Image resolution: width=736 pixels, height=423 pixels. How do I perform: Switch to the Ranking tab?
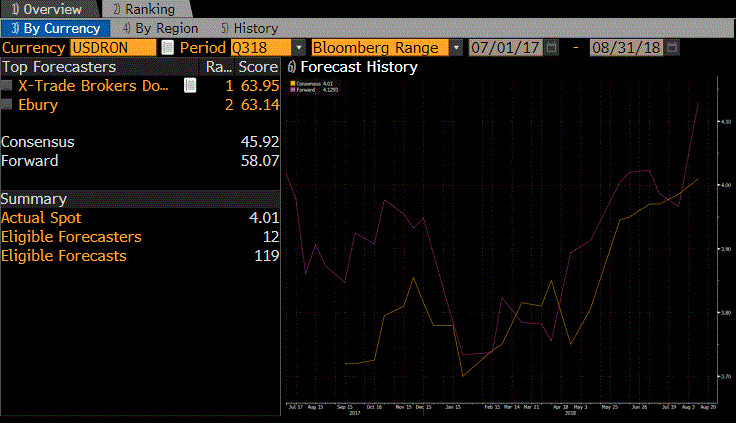pos(145,9)
